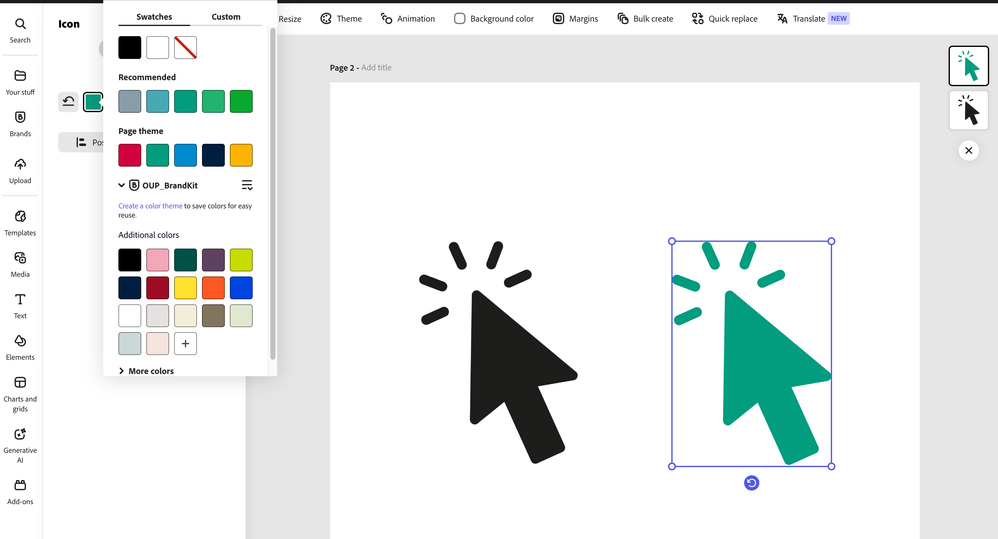Image resolution: width=998 pixels, height=539 pixels.
Task: Close the icon variants panel
Action: pyautogui.click(x=968, y=151)
